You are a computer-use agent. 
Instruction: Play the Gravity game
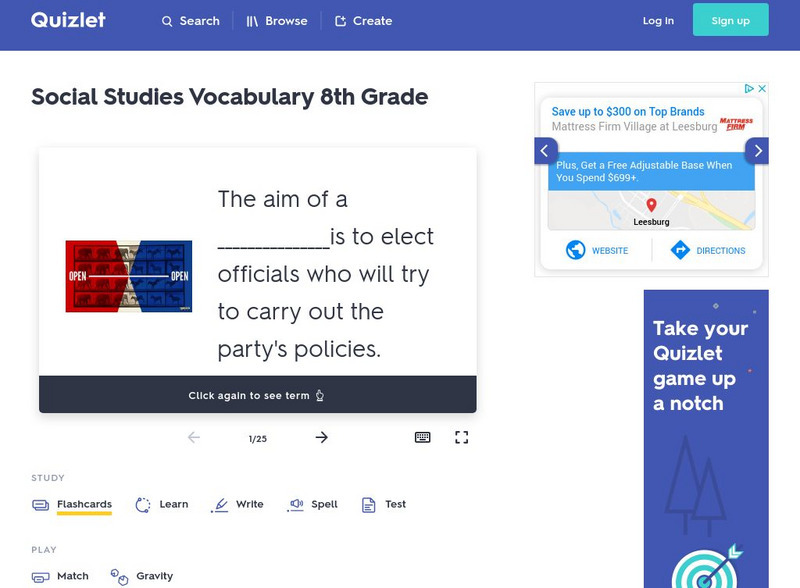142,576
